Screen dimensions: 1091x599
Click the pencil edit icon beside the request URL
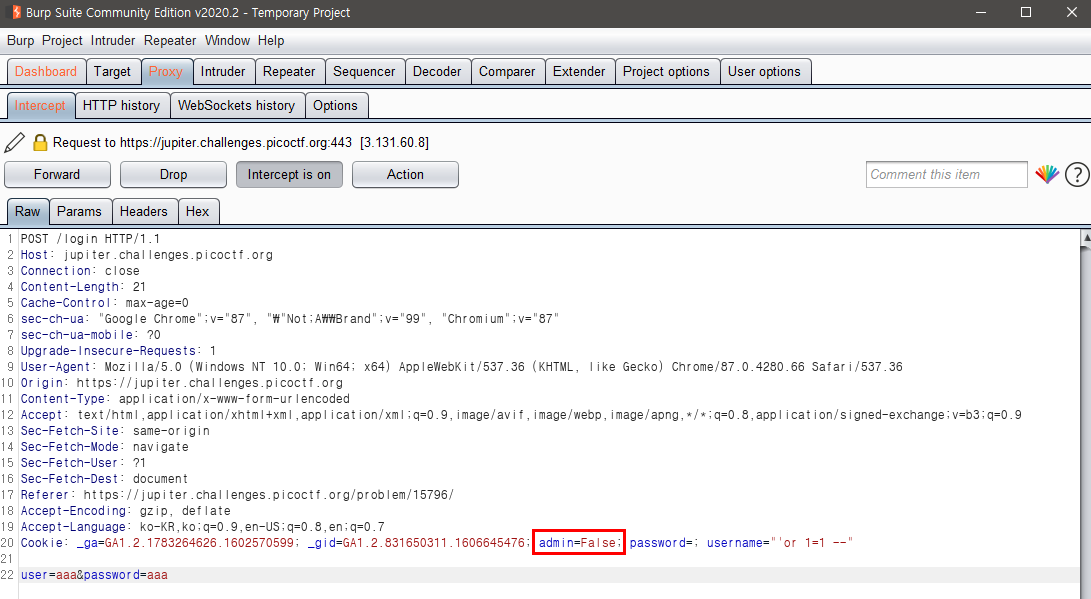coord(15,142)
